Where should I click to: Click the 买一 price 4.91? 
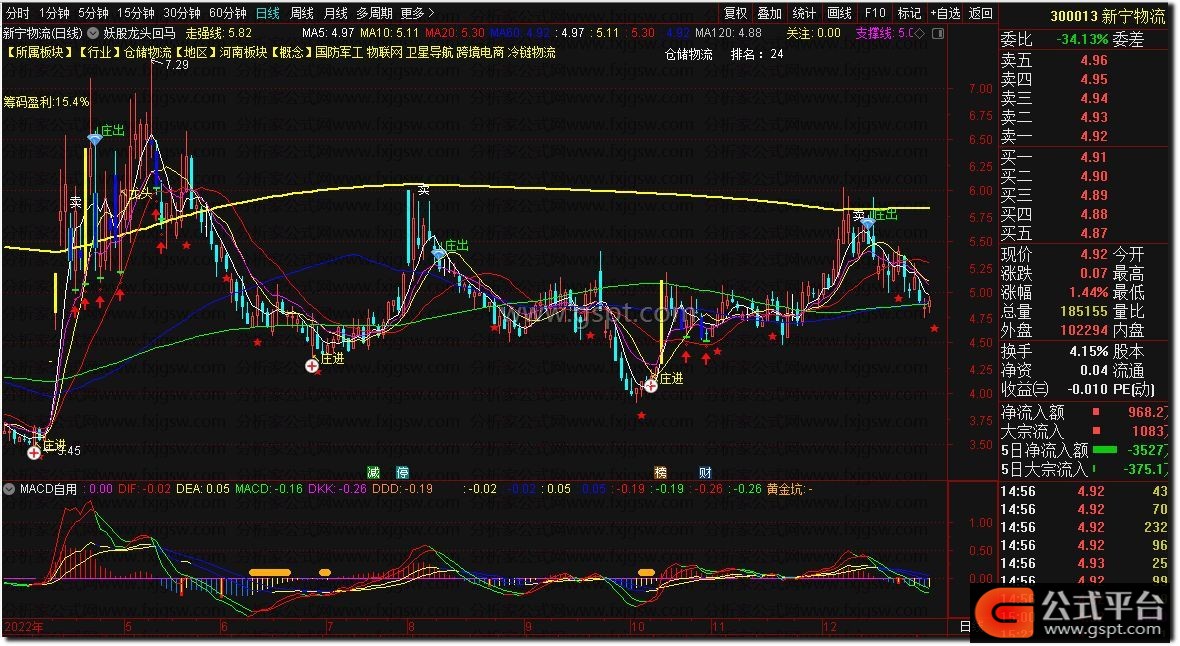click(x=1094, y=157)
